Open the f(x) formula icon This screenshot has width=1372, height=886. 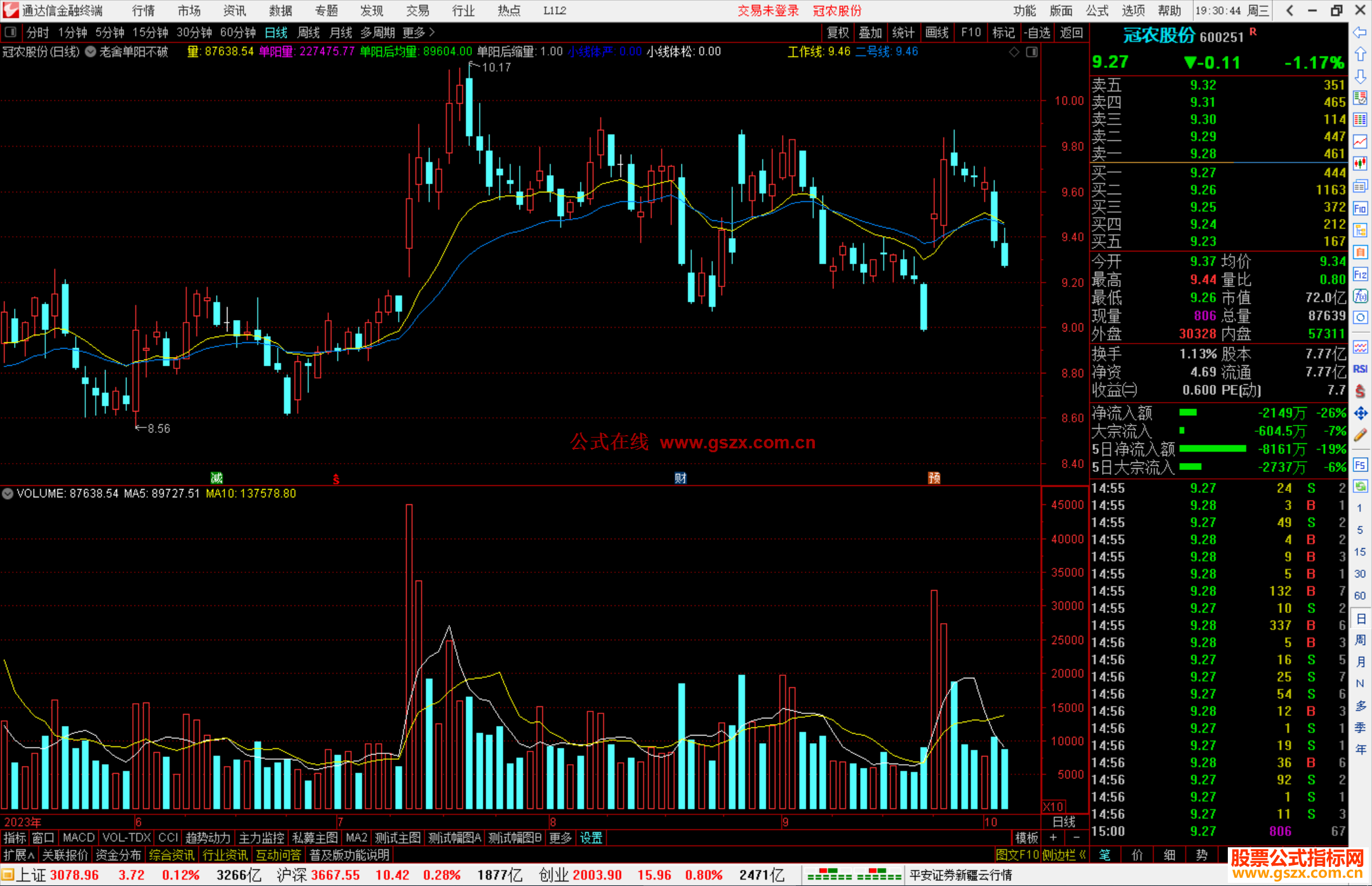tap(1360, 296)
